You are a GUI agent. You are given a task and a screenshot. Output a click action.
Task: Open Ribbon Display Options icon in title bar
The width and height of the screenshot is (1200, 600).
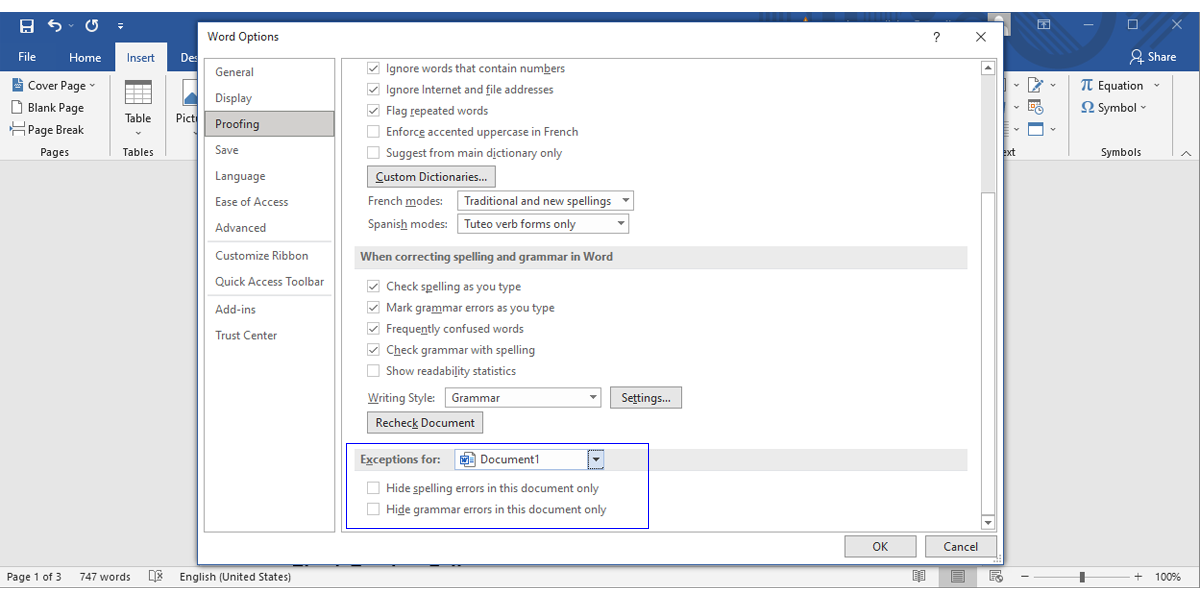click(x=1043, y=25)
